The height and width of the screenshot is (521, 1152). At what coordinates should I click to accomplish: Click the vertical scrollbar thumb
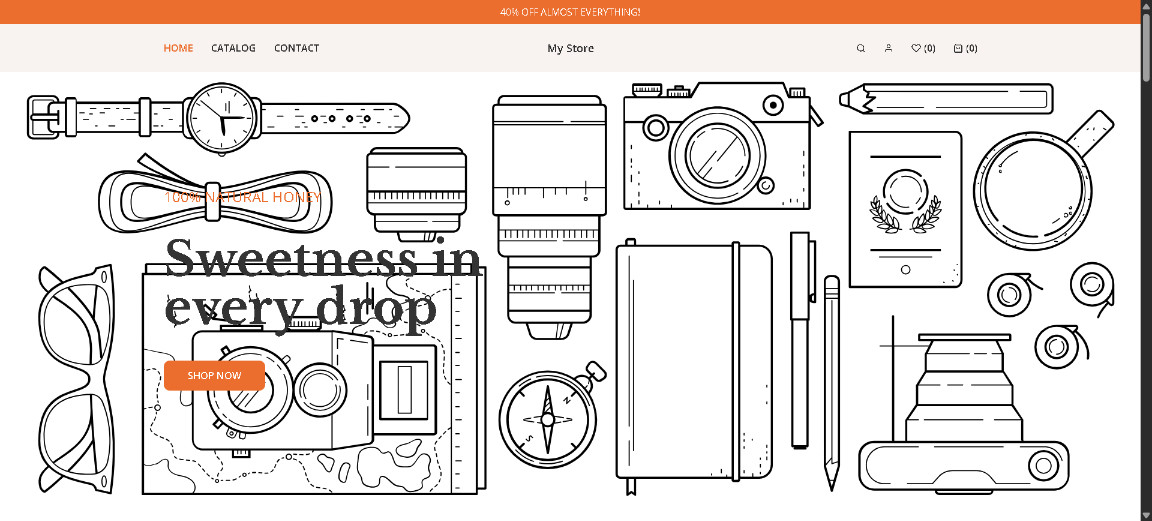tap(1145, 40)
